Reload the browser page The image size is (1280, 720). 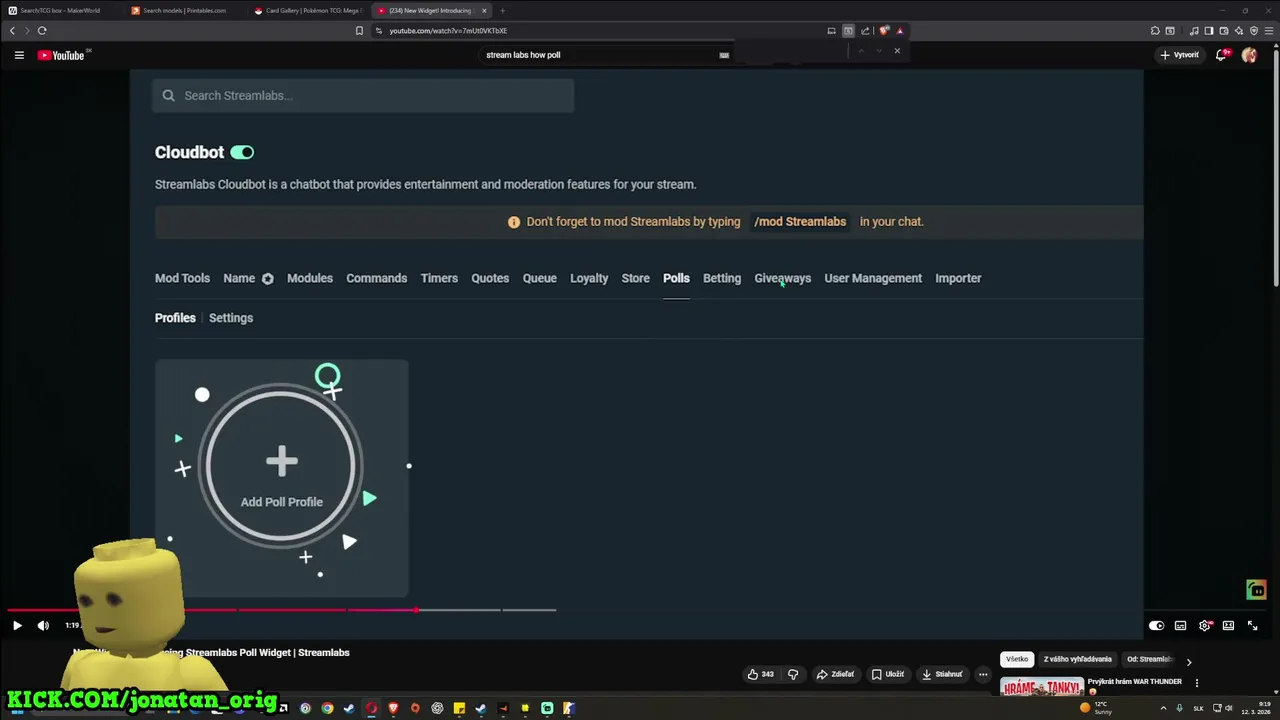click(x=42, y=31)
